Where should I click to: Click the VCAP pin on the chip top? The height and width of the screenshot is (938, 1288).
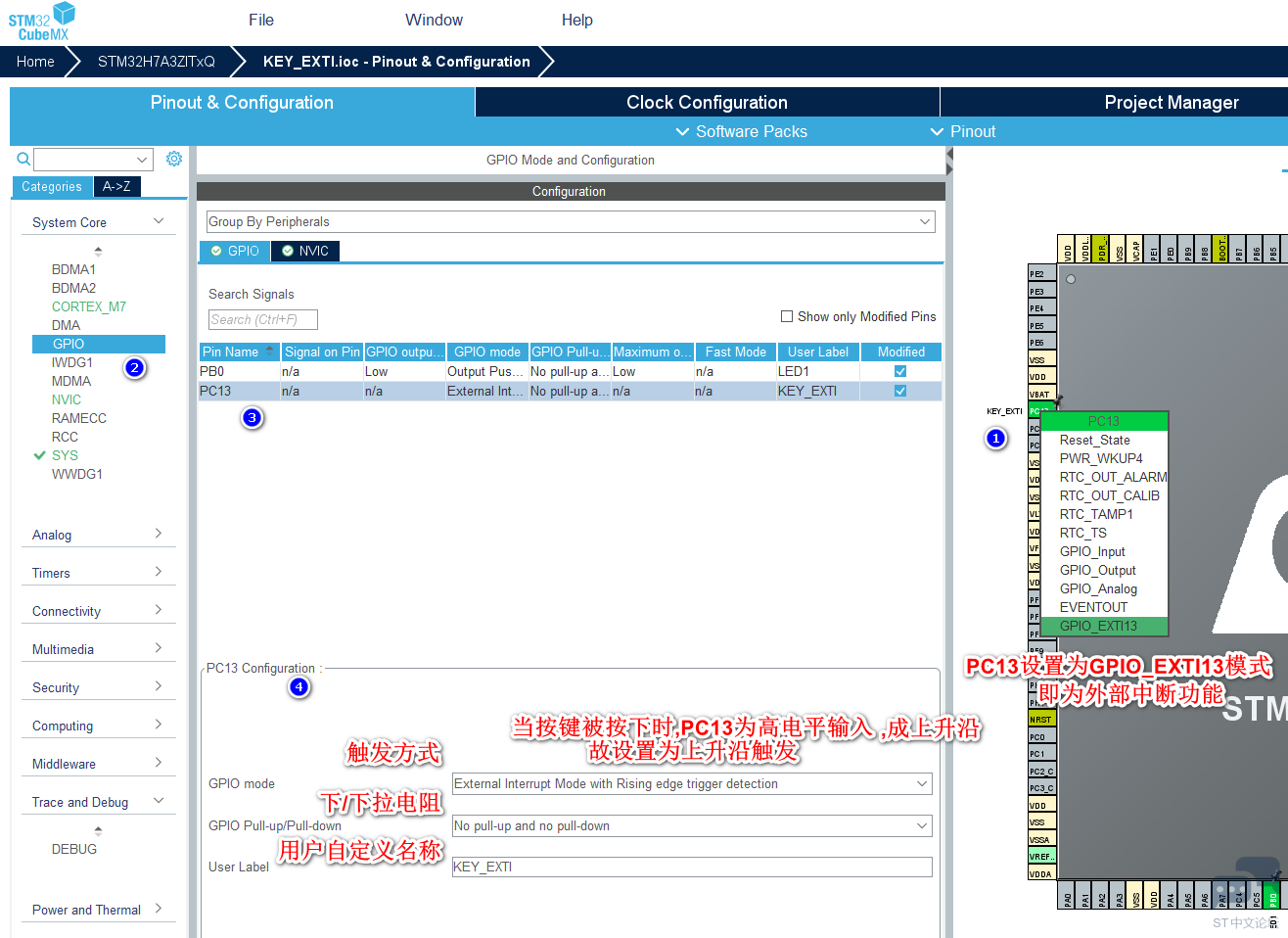[x=1136, y=249]
